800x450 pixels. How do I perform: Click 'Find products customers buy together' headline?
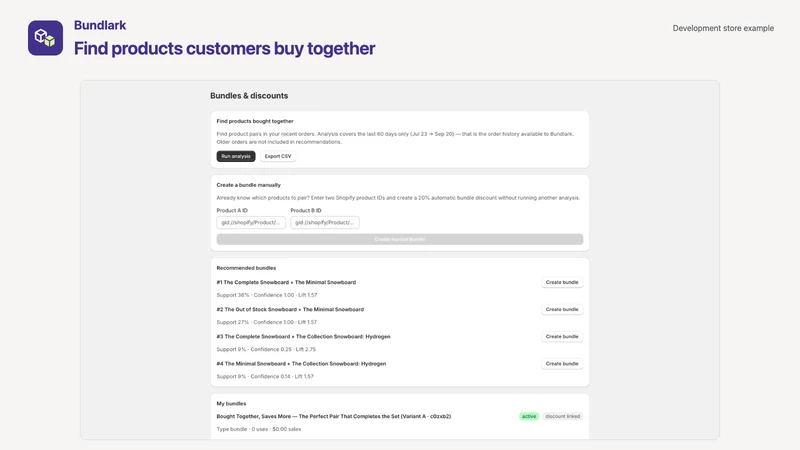coord(224,48)
